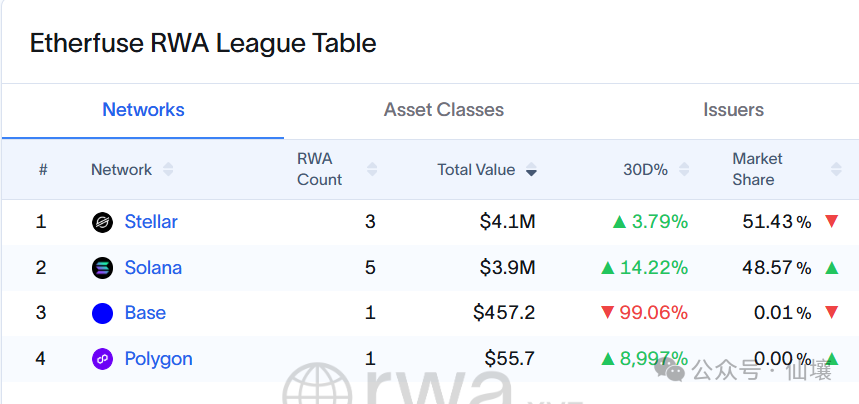This screenshot has width=859, height=404.
Task: Sort by RWA Count column sort icon
Action: coord(372,170)
